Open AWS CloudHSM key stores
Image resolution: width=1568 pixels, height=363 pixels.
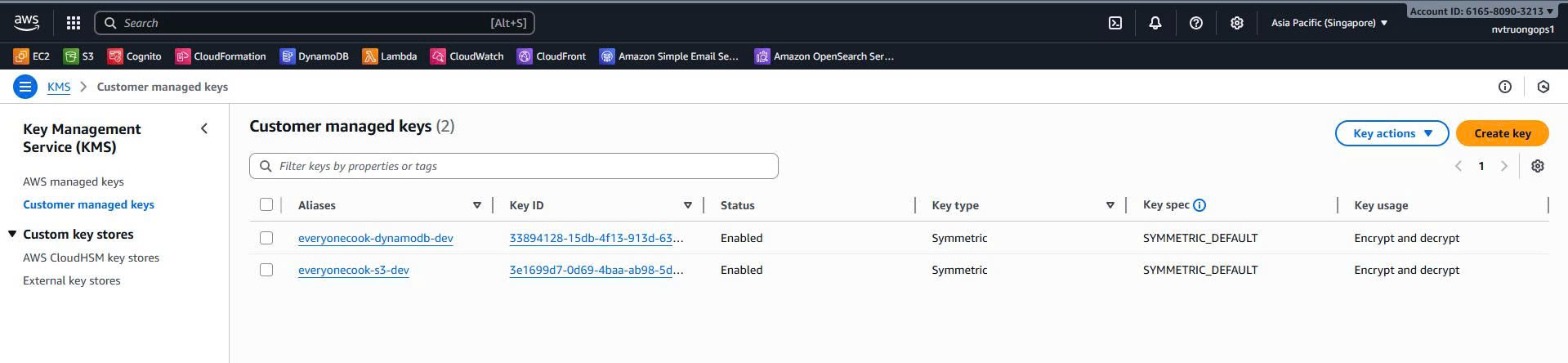tap(91, 258)
